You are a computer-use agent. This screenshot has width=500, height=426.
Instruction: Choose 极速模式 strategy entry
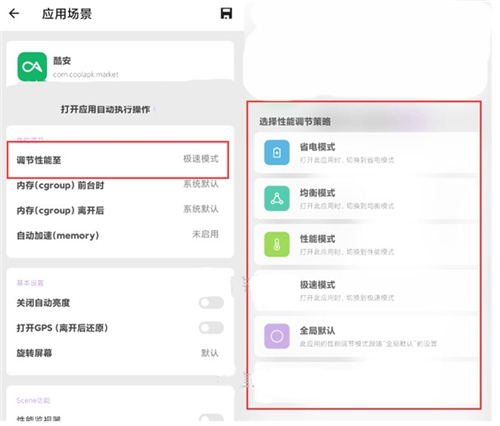(x=366, y=291)
